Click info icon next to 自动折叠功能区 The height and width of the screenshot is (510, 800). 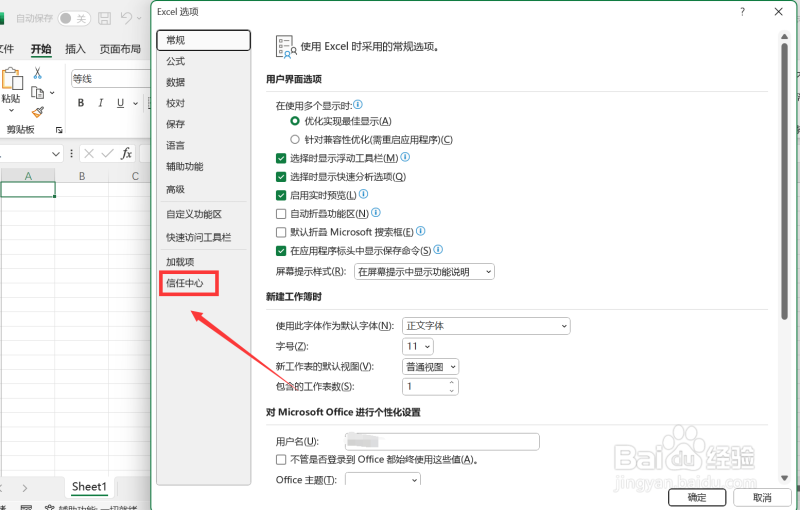coord(376,212)
